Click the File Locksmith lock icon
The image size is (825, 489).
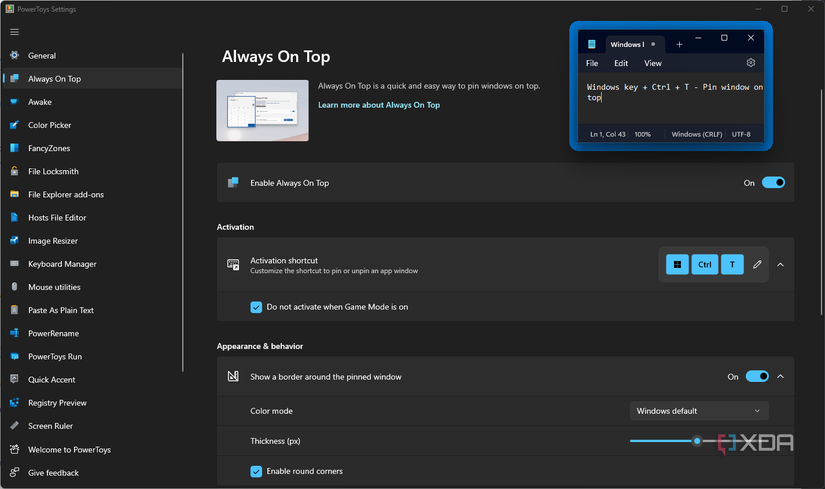(x=14, y=171)
